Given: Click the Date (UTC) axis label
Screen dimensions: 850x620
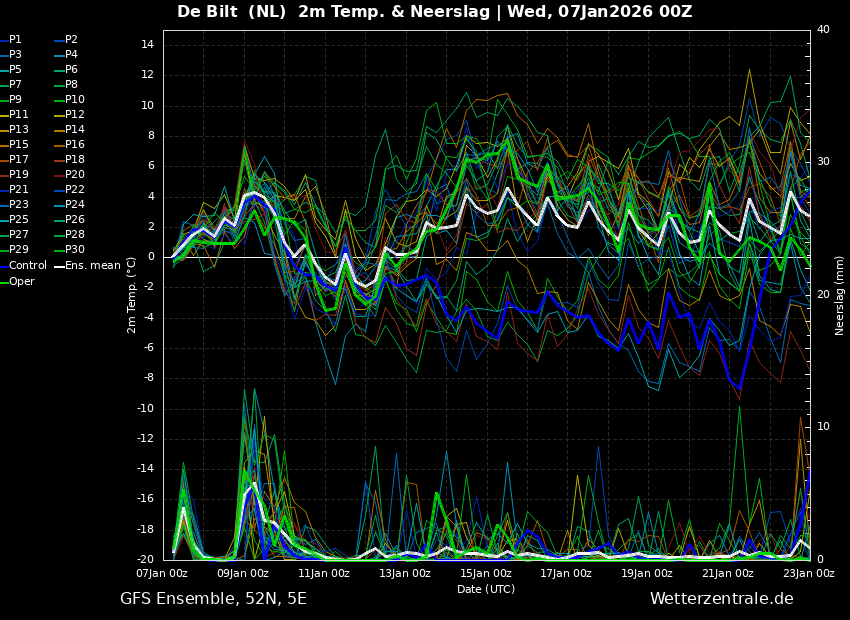Looking at the screenshot, I should 486,589.
